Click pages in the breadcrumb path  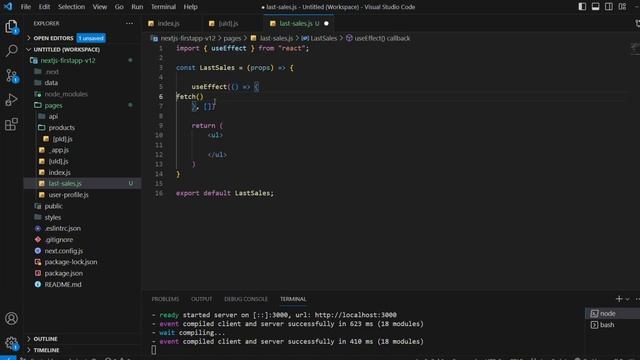pos(232,38)
